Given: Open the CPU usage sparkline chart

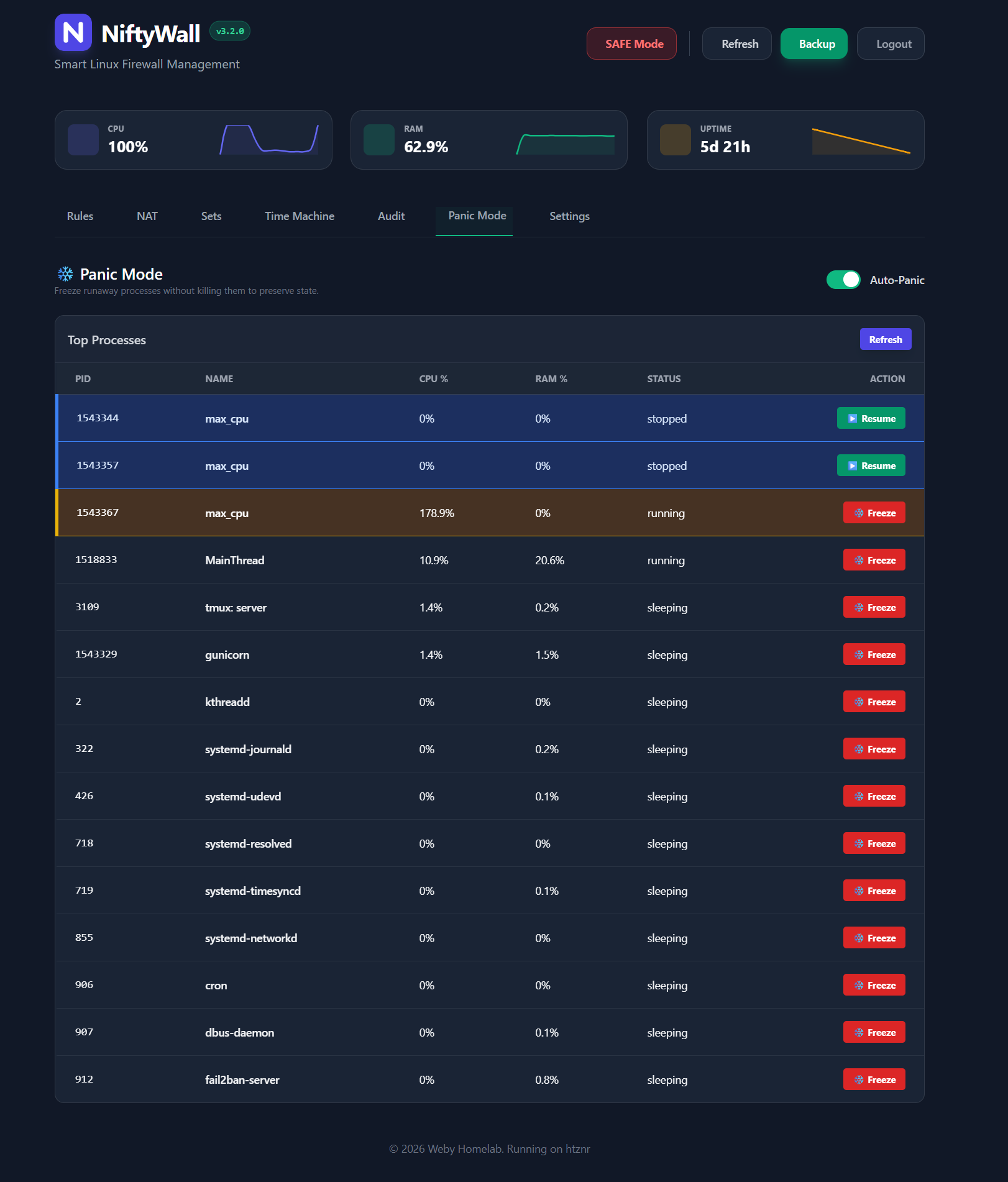Looking at the screenshot, I should 269,140.
